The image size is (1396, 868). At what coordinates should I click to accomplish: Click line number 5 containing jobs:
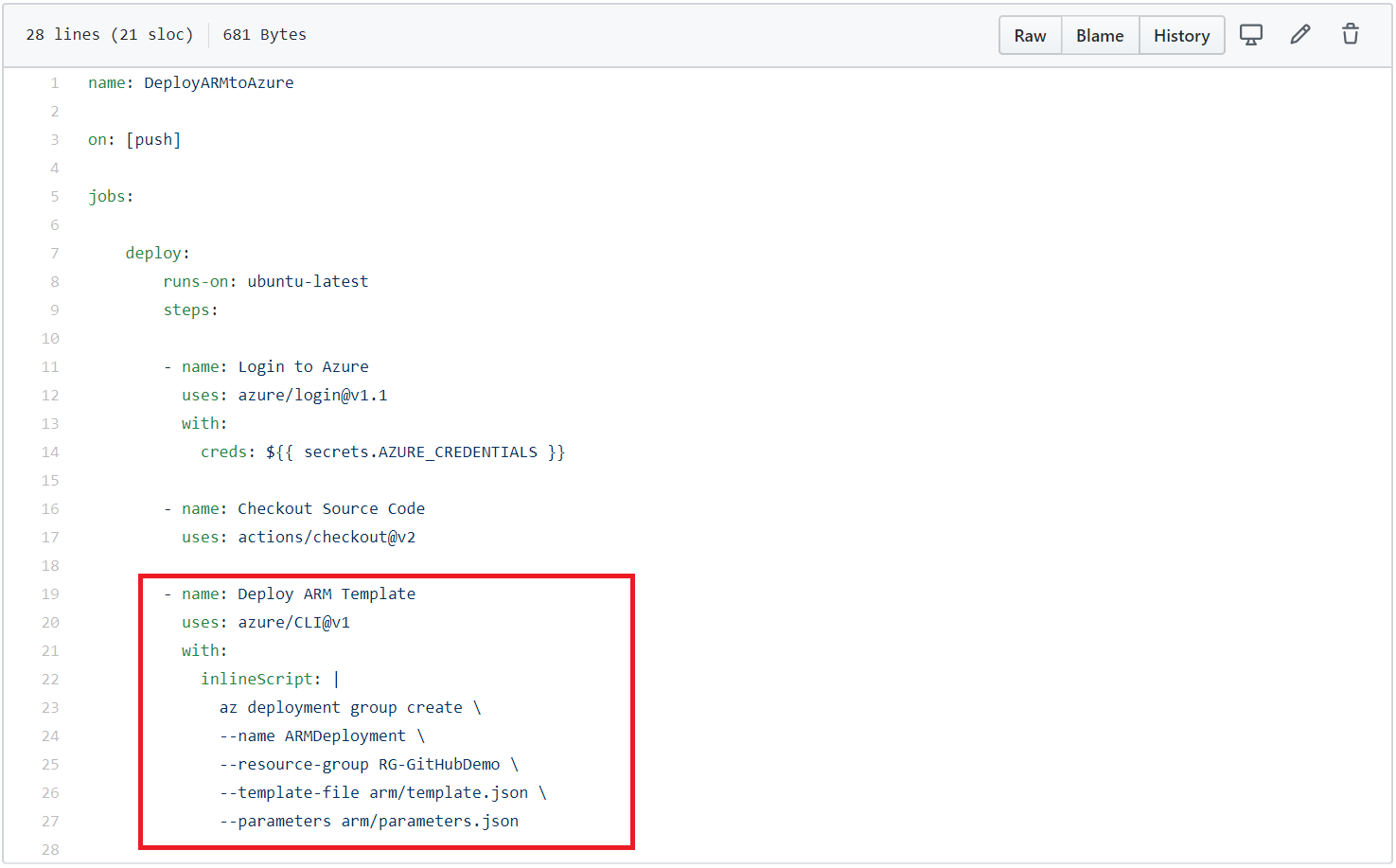tap(54, 196)
